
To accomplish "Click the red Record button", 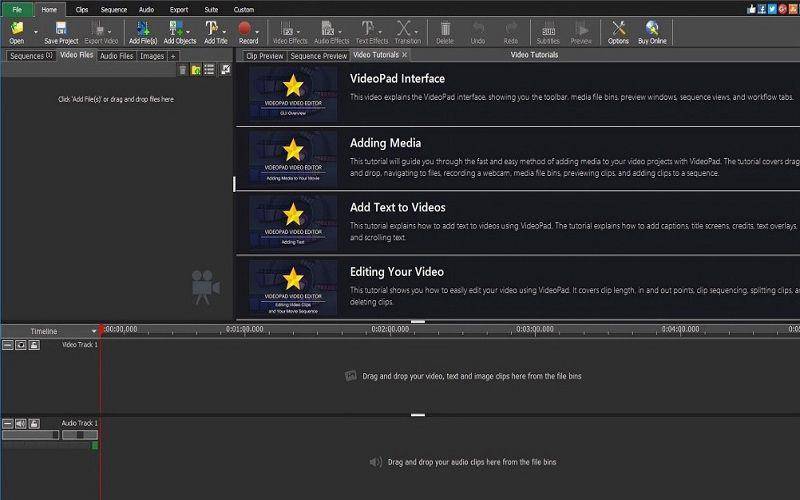I will coord(245,28).
